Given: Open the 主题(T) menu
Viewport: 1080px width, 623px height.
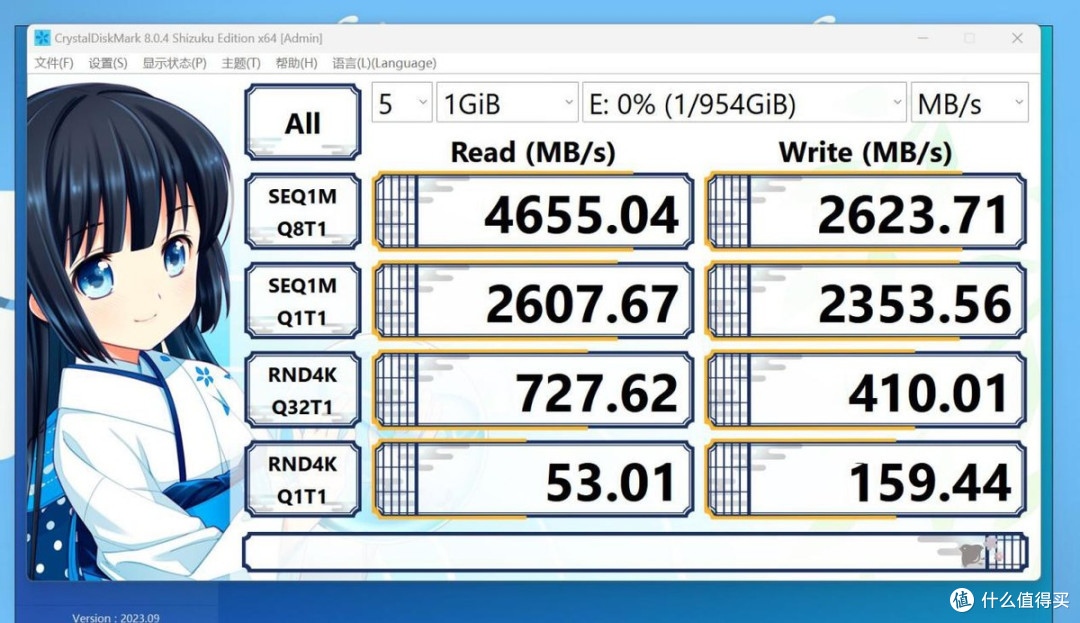Looking at the screenshot, I should click(241, 63).
